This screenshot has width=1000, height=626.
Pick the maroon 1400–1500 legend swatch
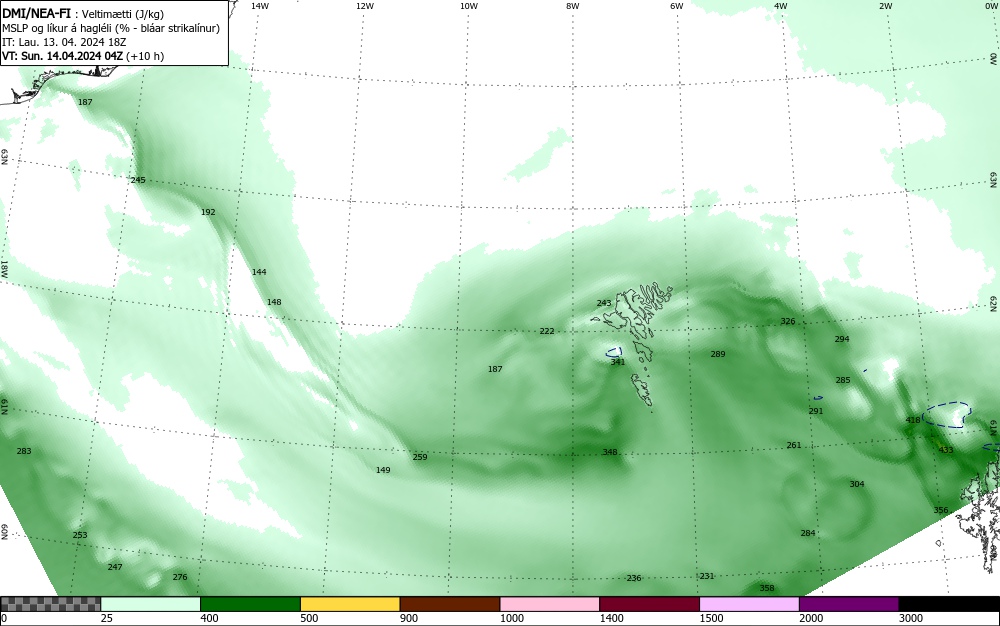[x=649, y=604]
